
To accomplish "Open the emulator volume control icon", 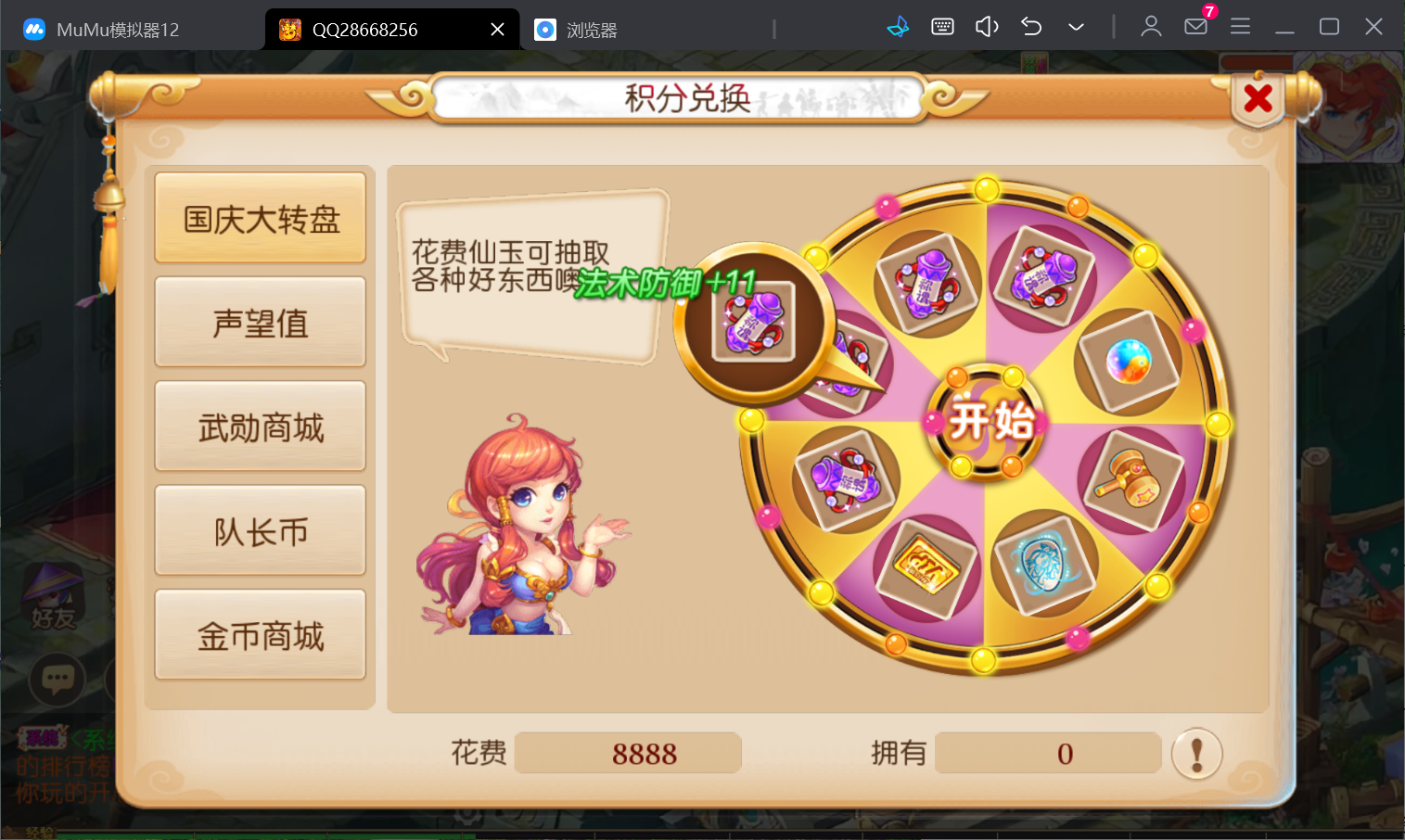I will coord(987,27).
